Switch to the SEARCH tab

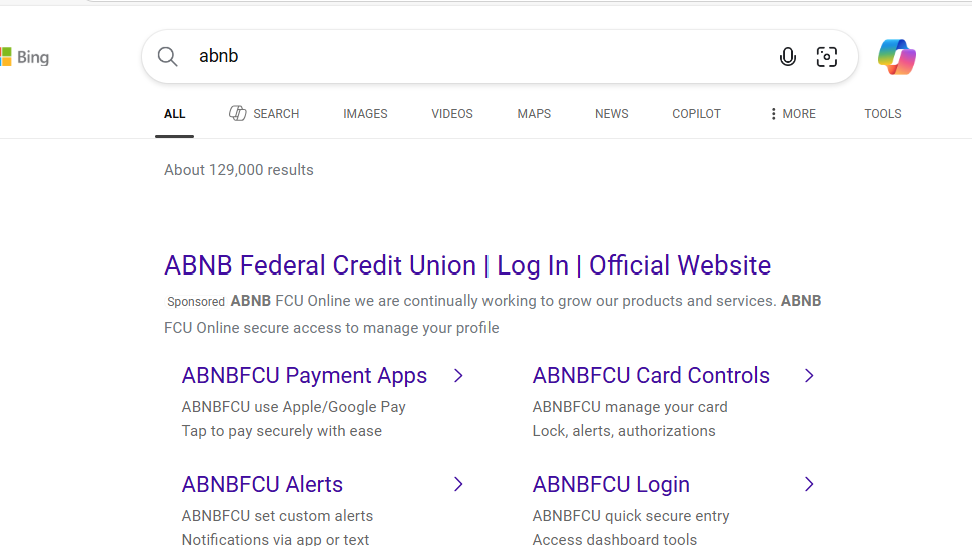tap(264, 114)
